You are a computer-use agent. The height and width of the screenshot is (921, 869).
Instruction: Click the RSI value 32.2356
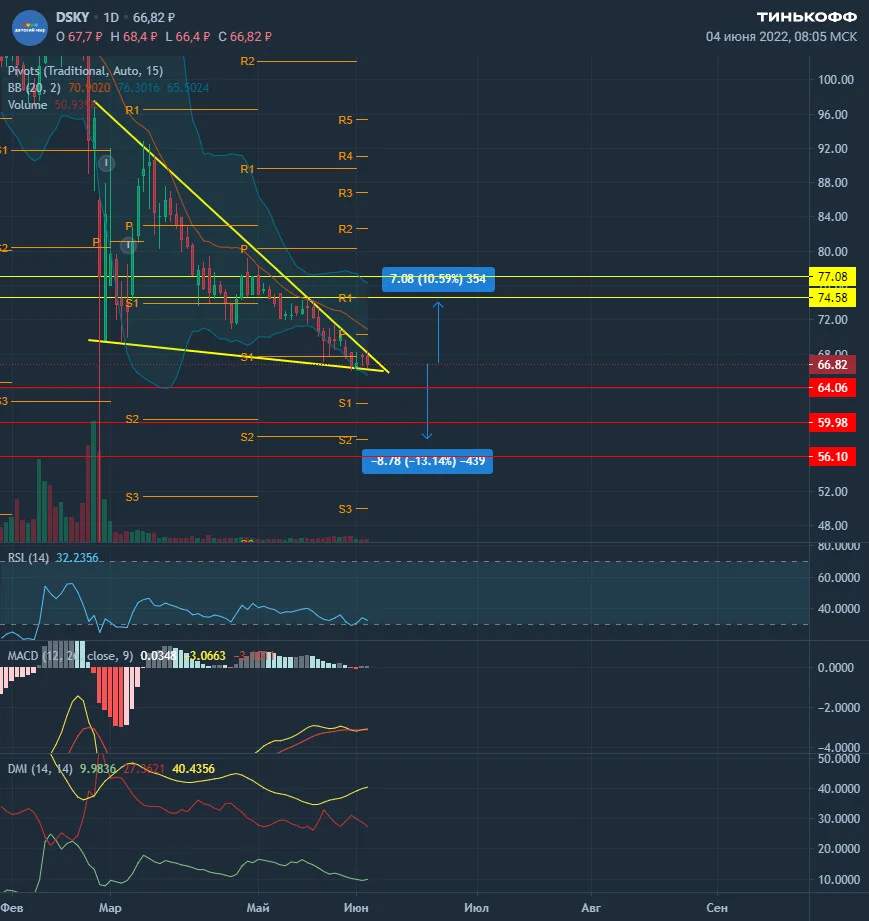point(77,557)
